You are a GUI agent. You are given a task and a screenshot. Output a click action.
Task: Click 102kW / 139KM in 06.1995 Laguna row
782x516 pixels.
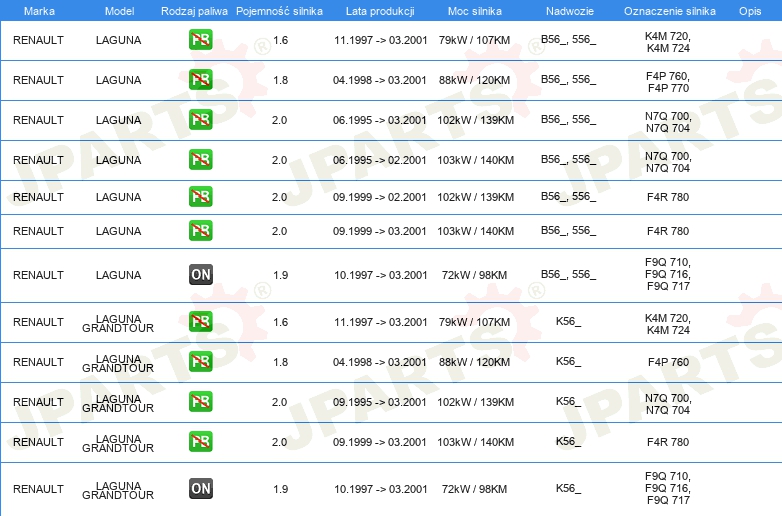475,120
